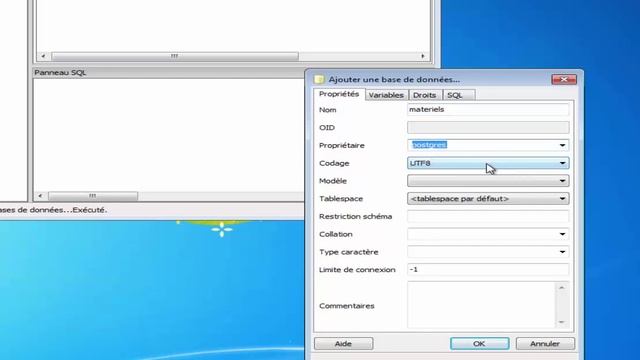The height and width of the screenshot is (360, 640).
Task: Select the Propriétés tab
Action: coord(339,94)
